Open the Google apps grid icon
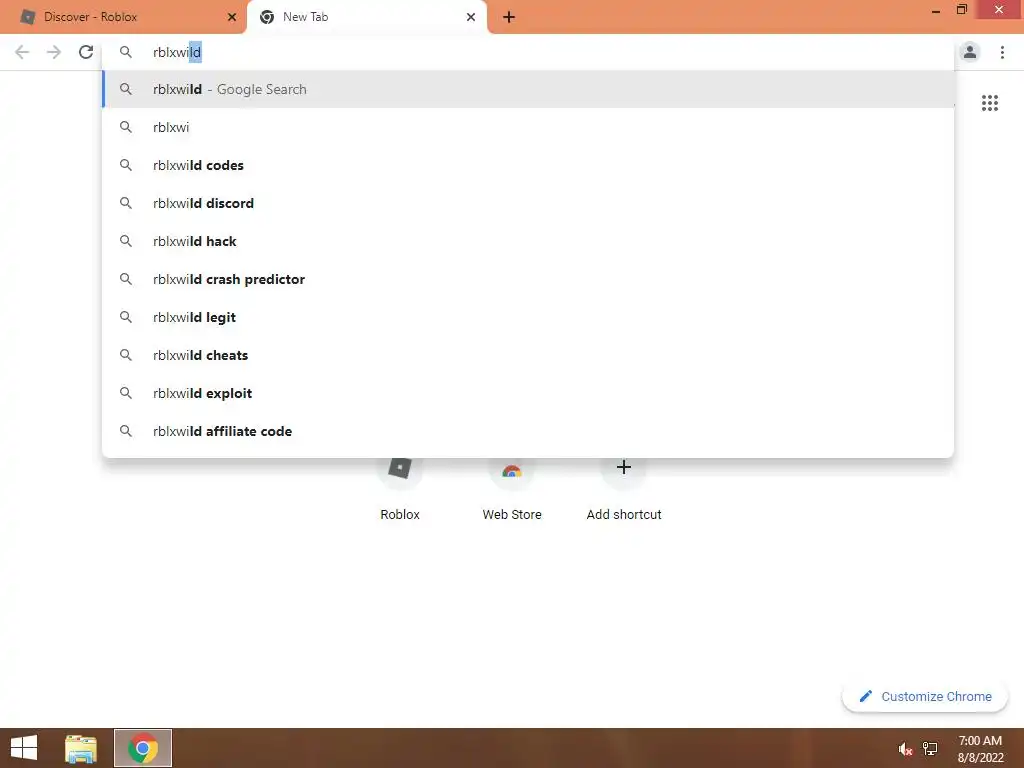The image size is (1024, 768). (x=990, y=103)
